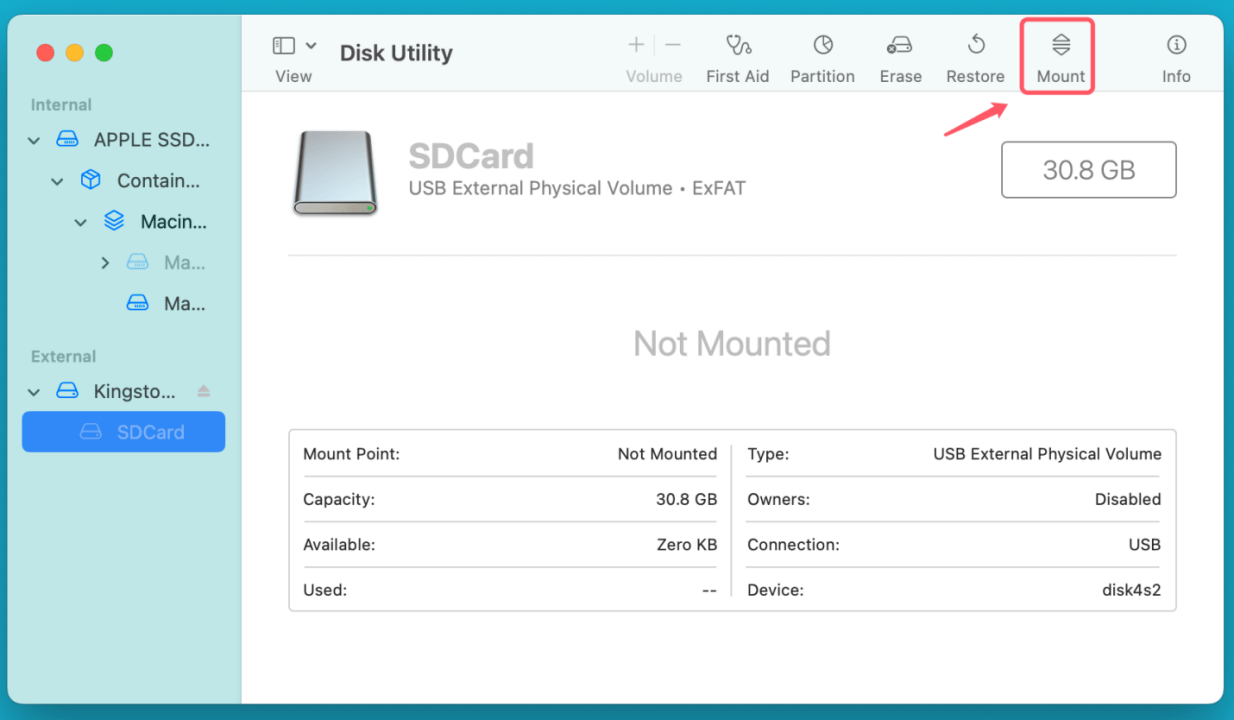
Task: Click the grayed-out add Volume button
Action: [x=635, y=45]
